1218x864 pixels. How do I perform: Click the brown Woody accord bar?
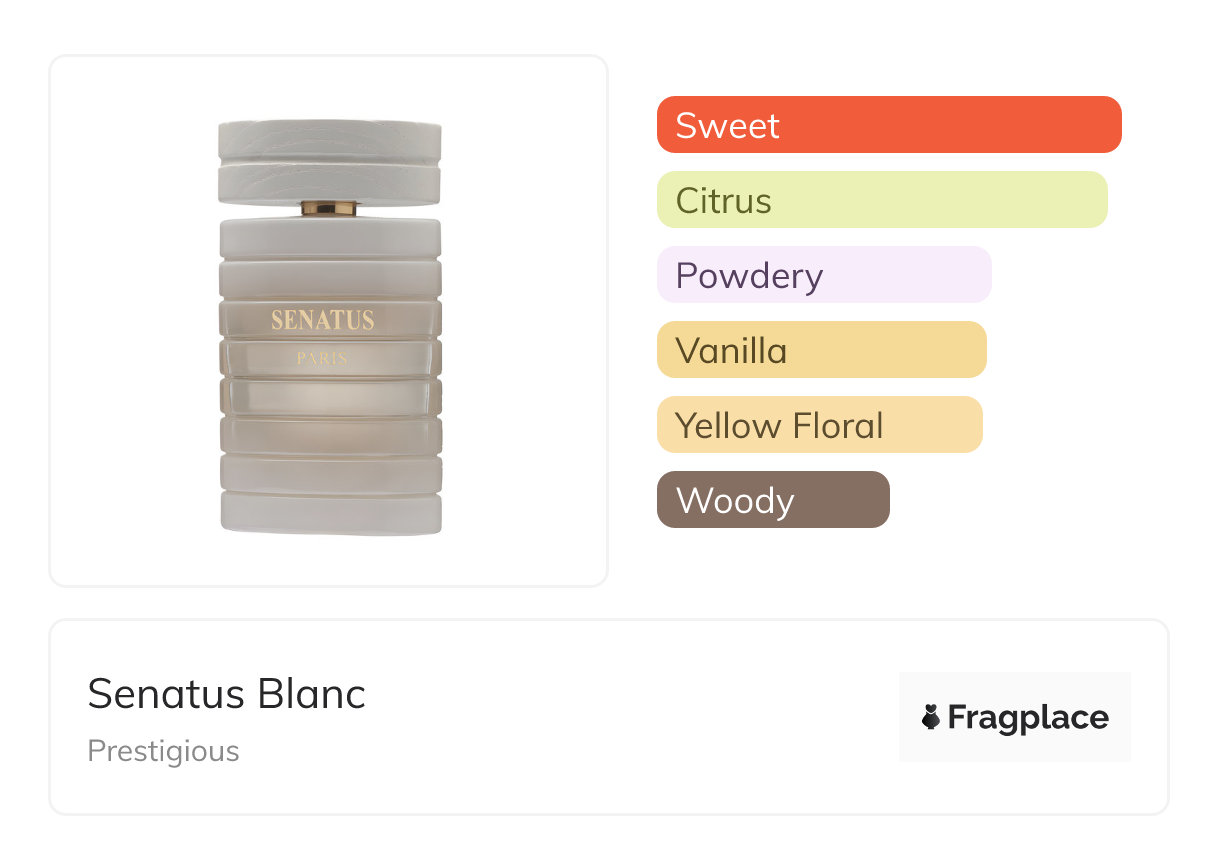click(772, 500)
